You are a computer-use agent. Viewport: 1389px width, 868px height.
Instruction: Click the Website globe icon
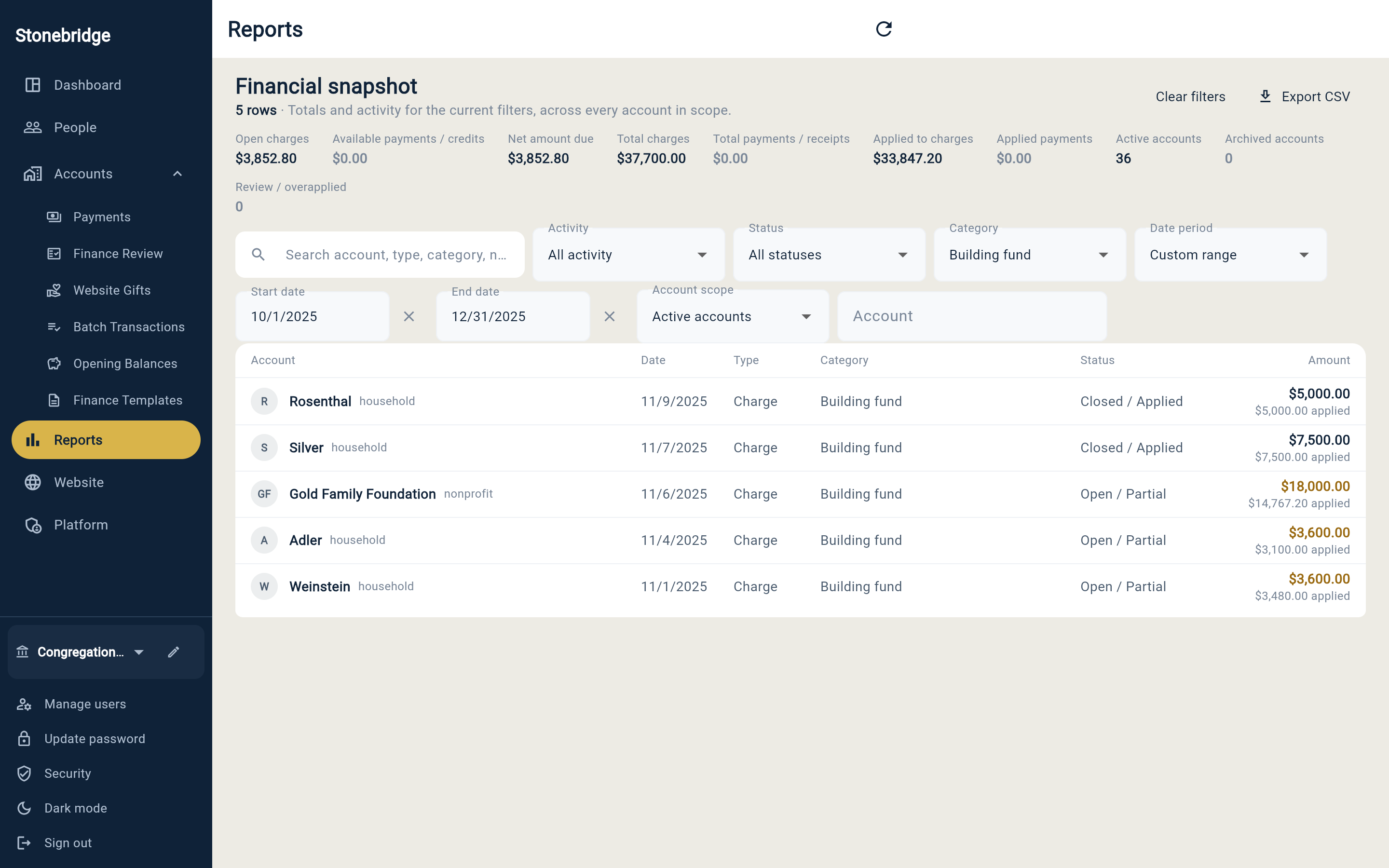[33, 482]
